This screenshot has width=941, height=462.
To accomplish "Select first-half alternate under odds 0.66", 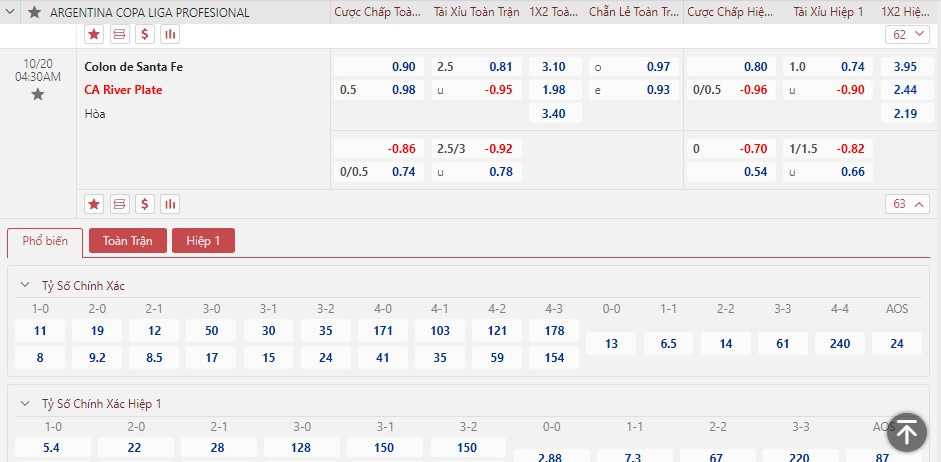I will [x=828, y=172].
